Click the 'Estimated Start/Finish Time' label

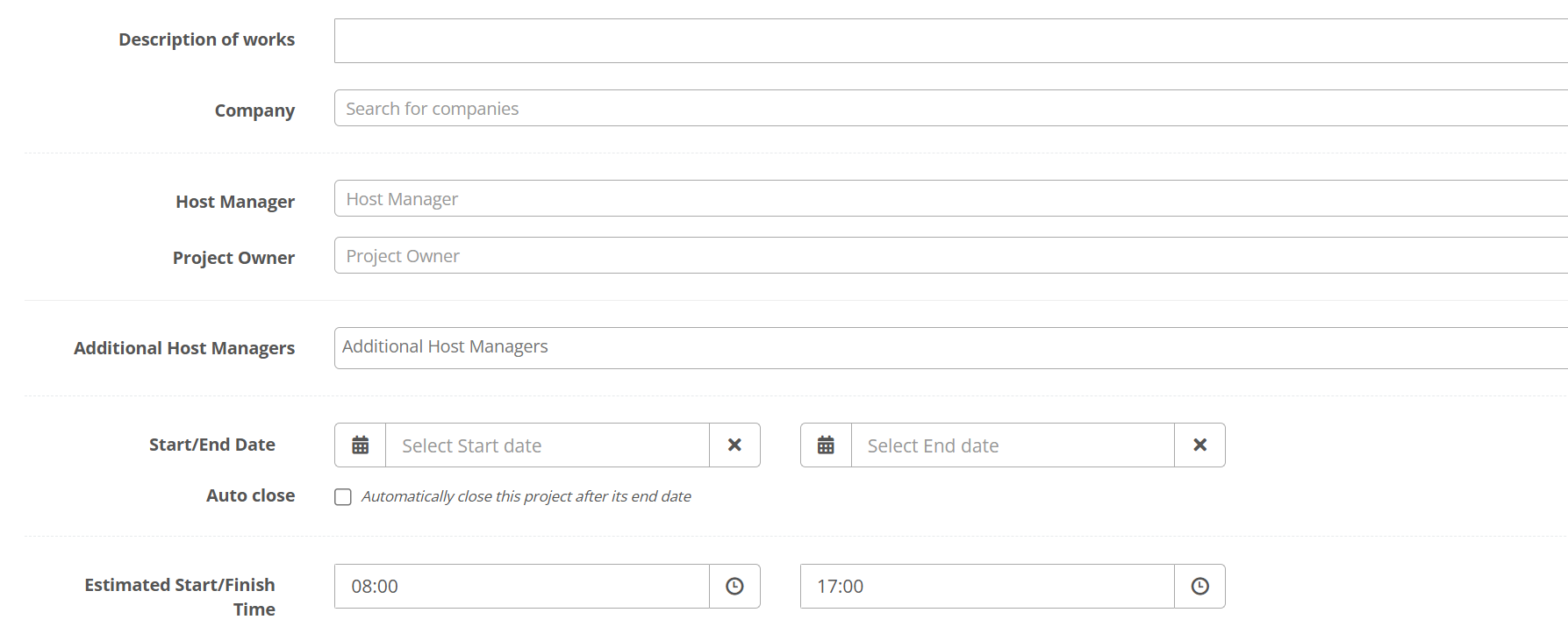point(180,596)
